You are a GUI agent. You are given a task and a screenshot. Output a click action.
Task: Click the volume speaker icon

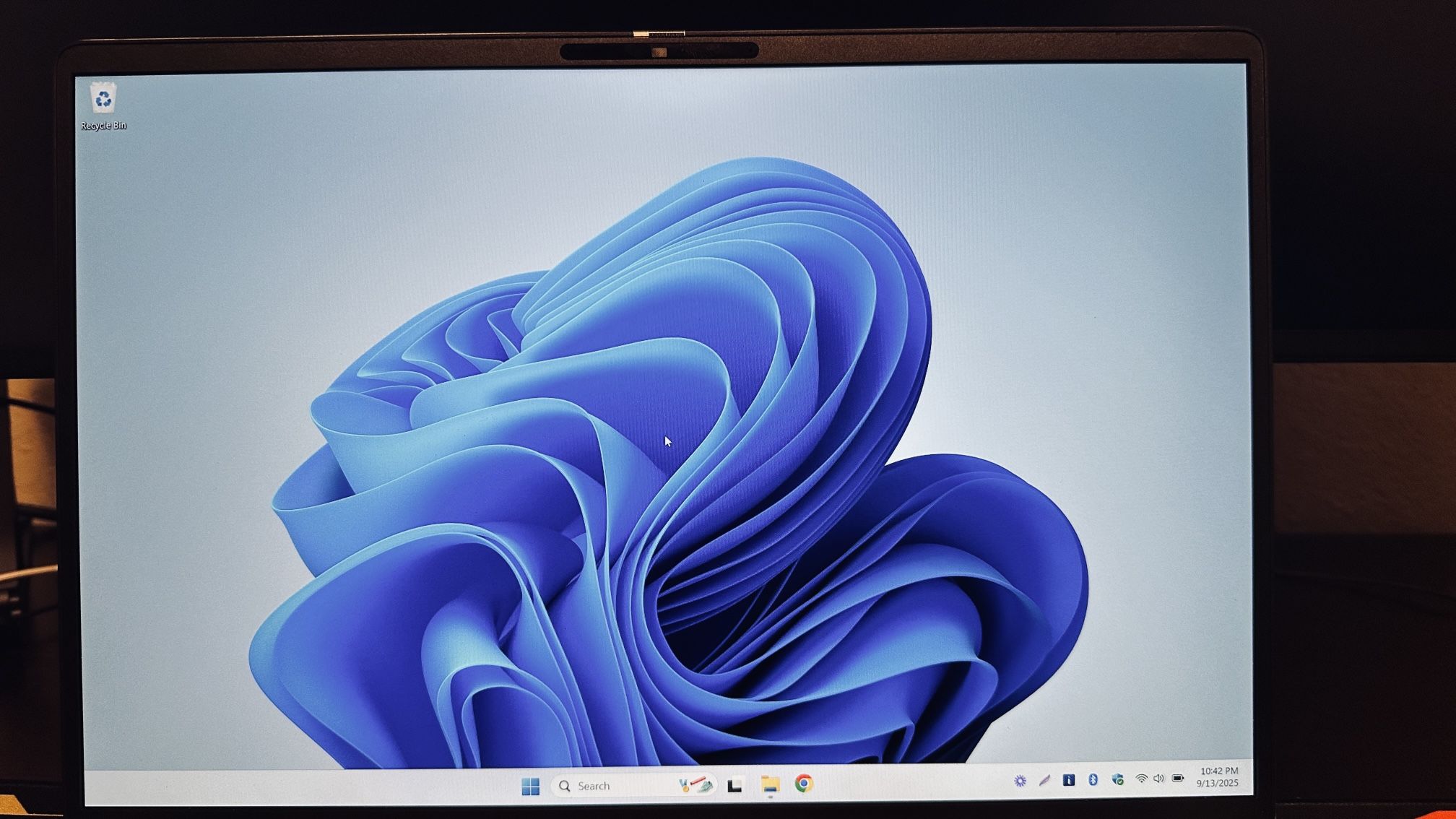click(1158, 779)
